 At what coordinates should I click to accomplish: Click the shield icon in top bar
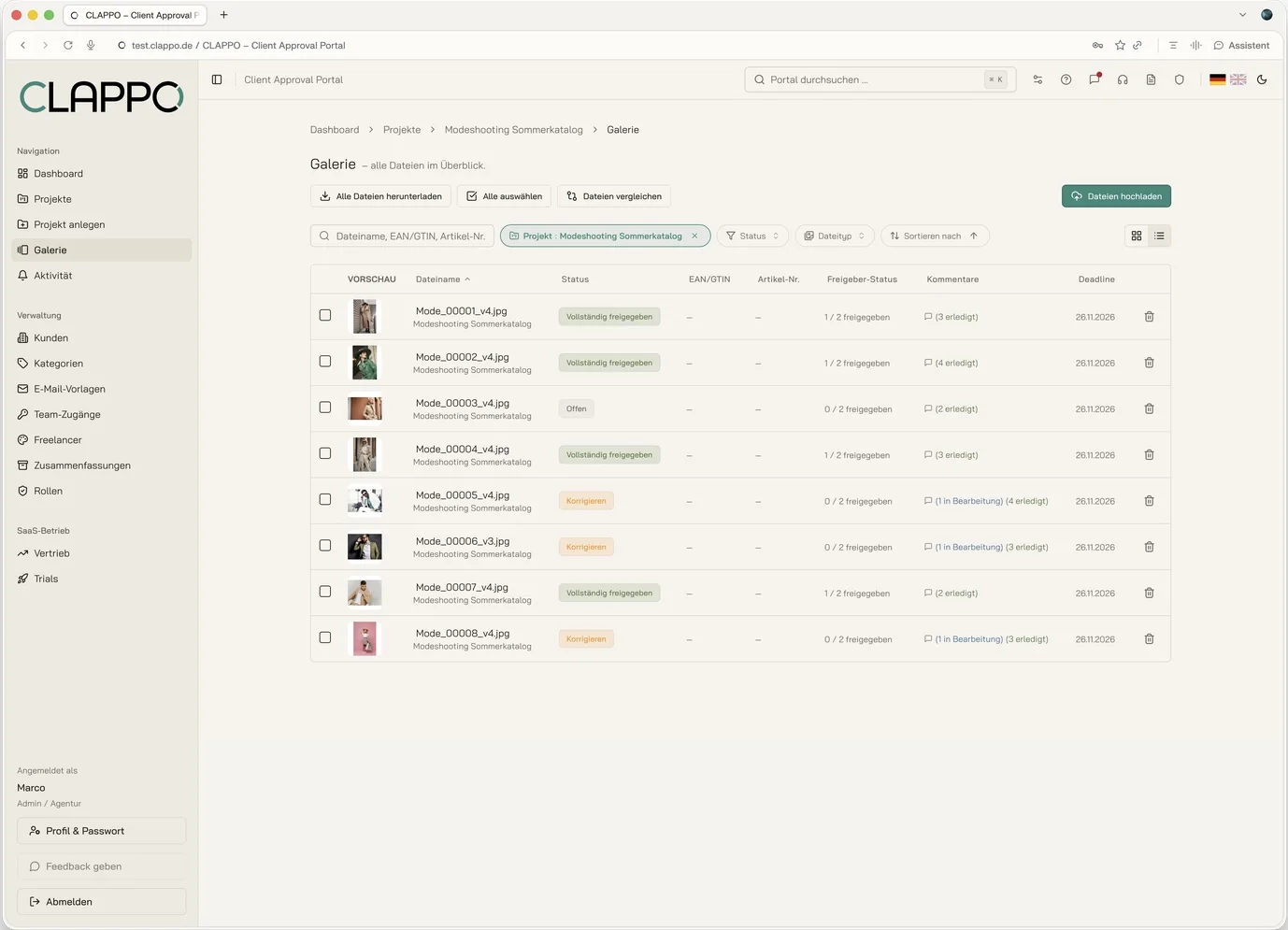tap(1180, 79)
